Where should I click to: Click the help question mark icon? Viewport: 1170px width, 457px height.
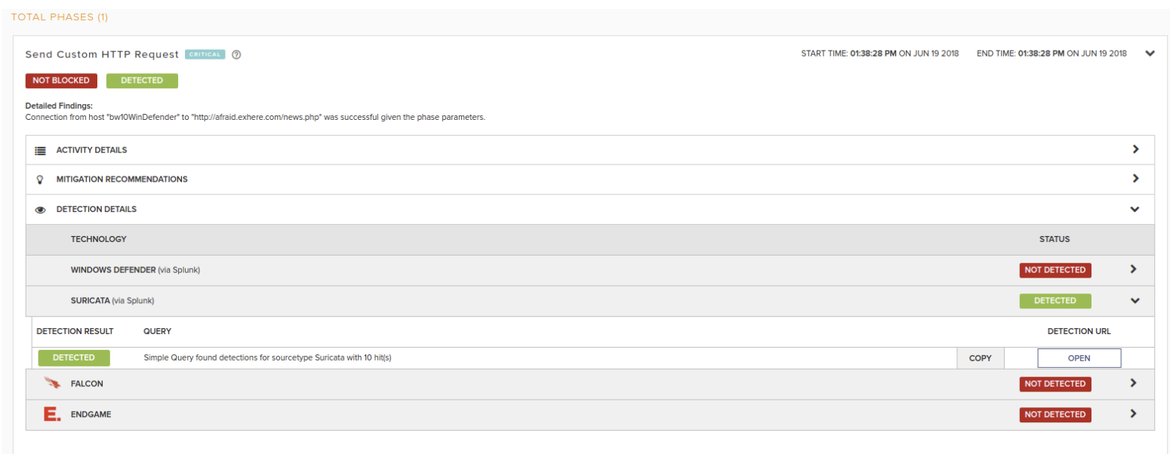[237, 55]
